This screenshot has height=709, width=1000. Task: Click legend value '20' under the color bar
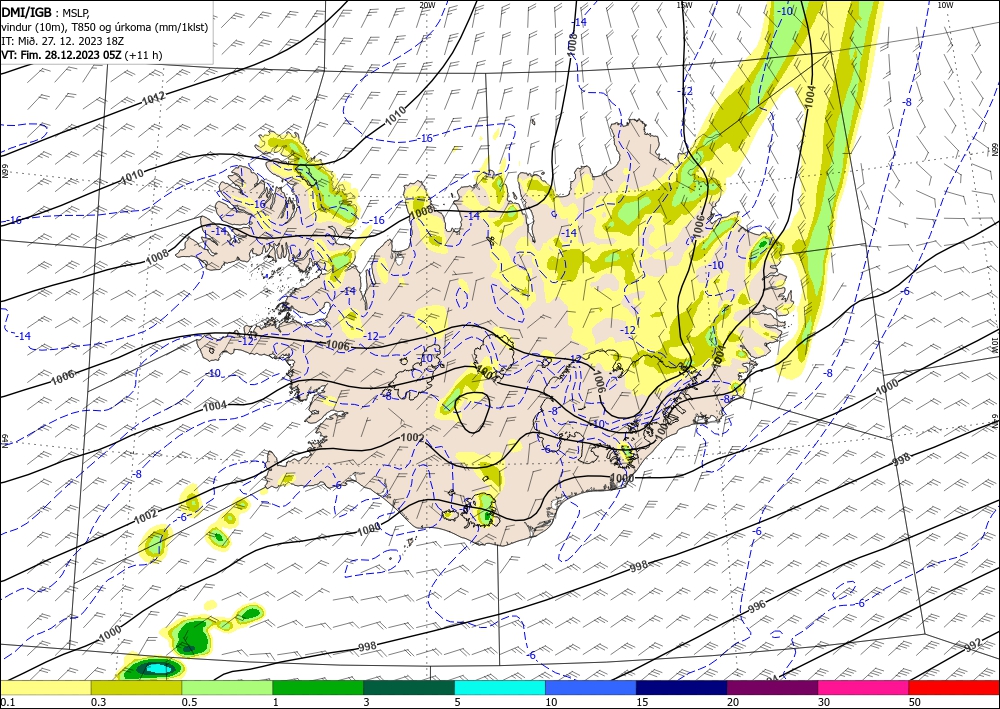(733, 702)
